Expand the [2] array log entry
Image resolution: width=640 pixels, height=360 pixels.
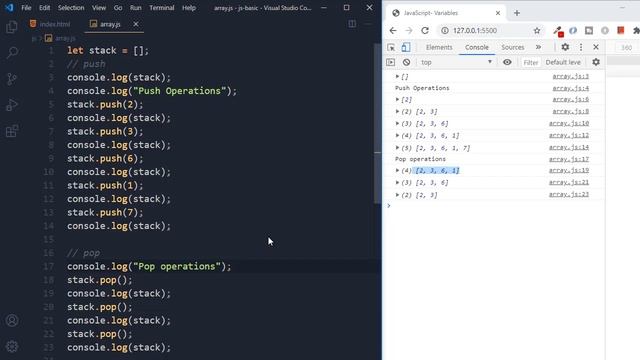point(397,100)
